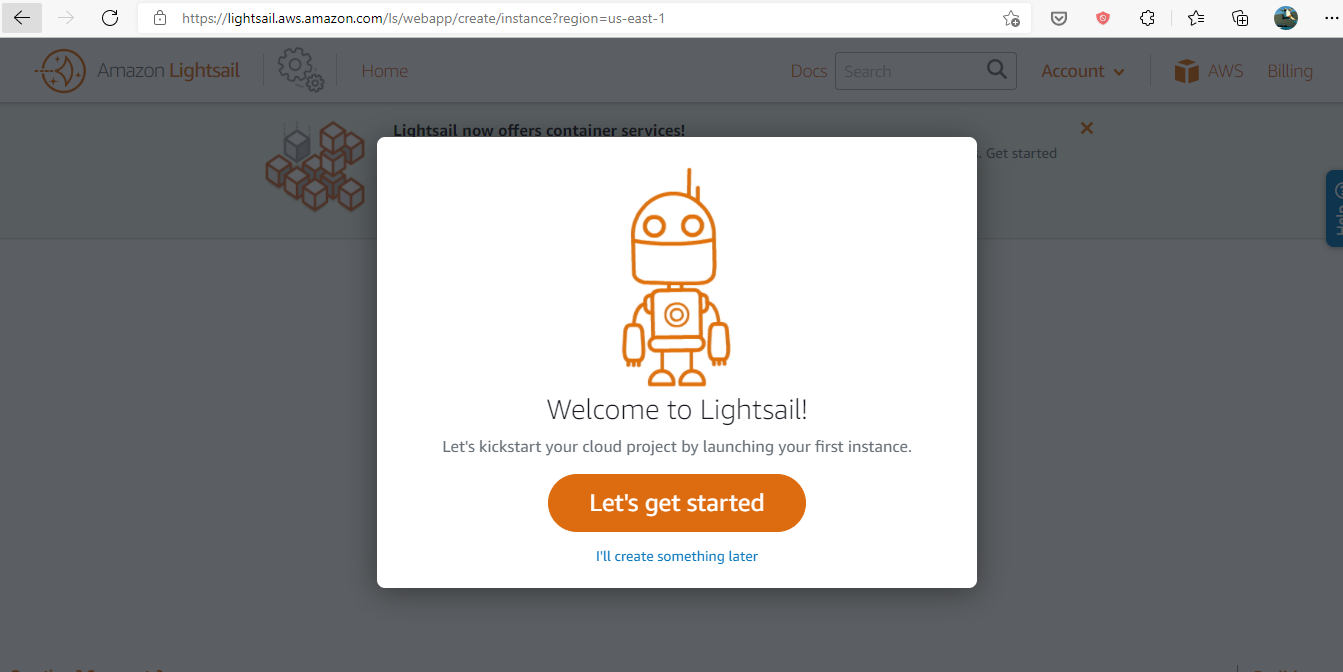Click the container boxes illustration in the banner
Viewport: 1343px width, 672px height.
(x=315, y=166)
